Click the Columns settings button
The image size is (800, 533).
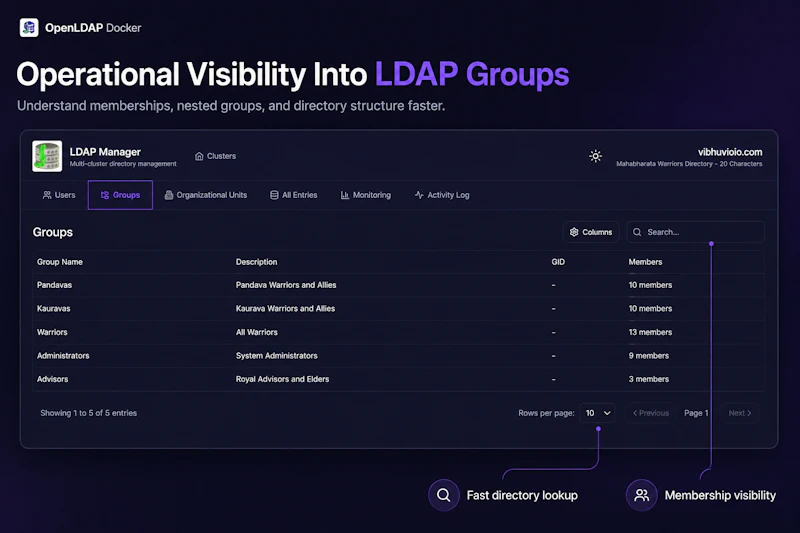click(591, 232)
